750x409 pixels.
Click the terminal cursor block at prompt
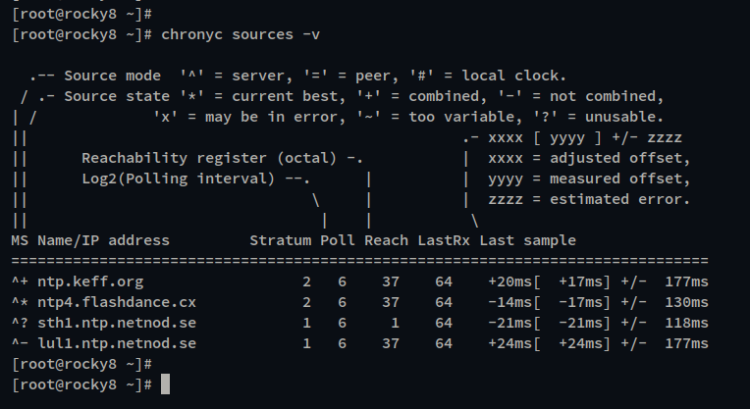165,384
